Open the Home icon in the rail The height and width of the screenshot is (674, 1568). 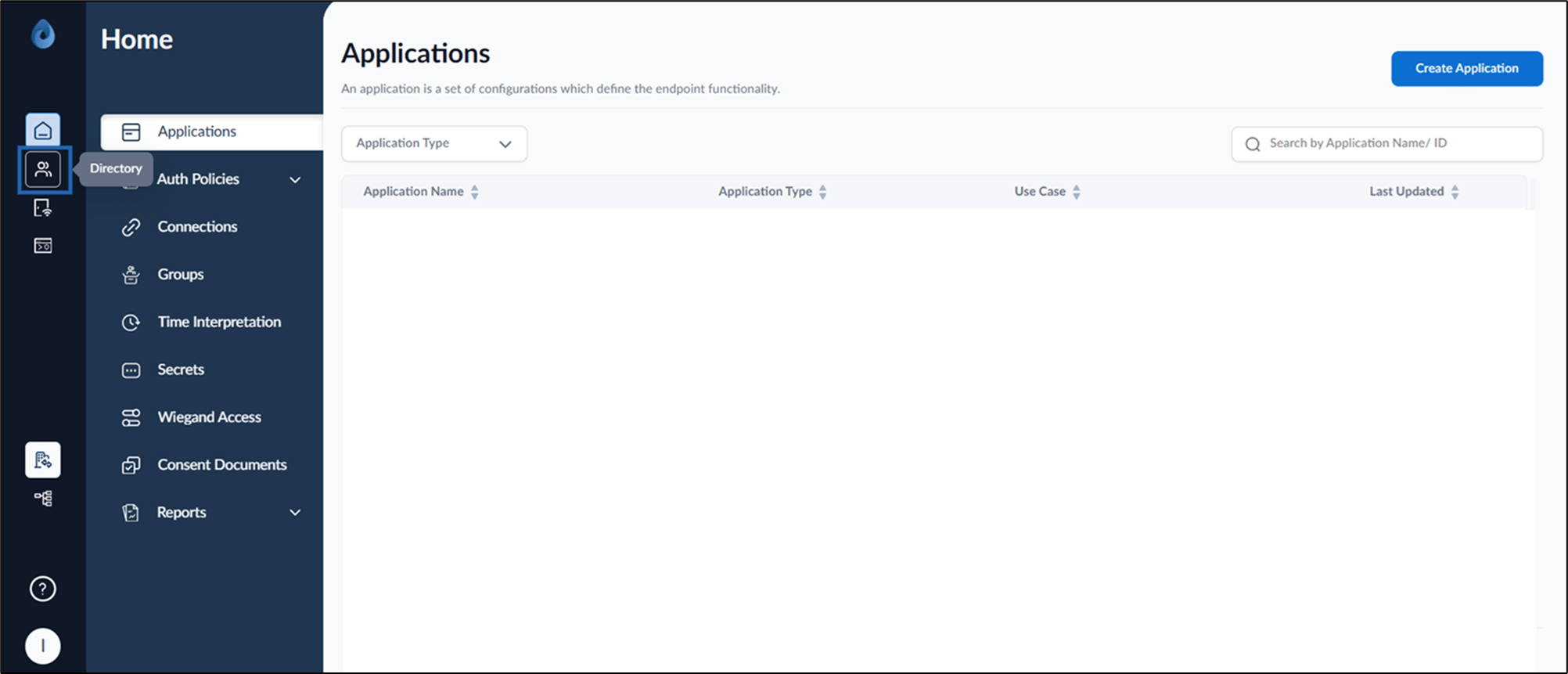point(43,131)
